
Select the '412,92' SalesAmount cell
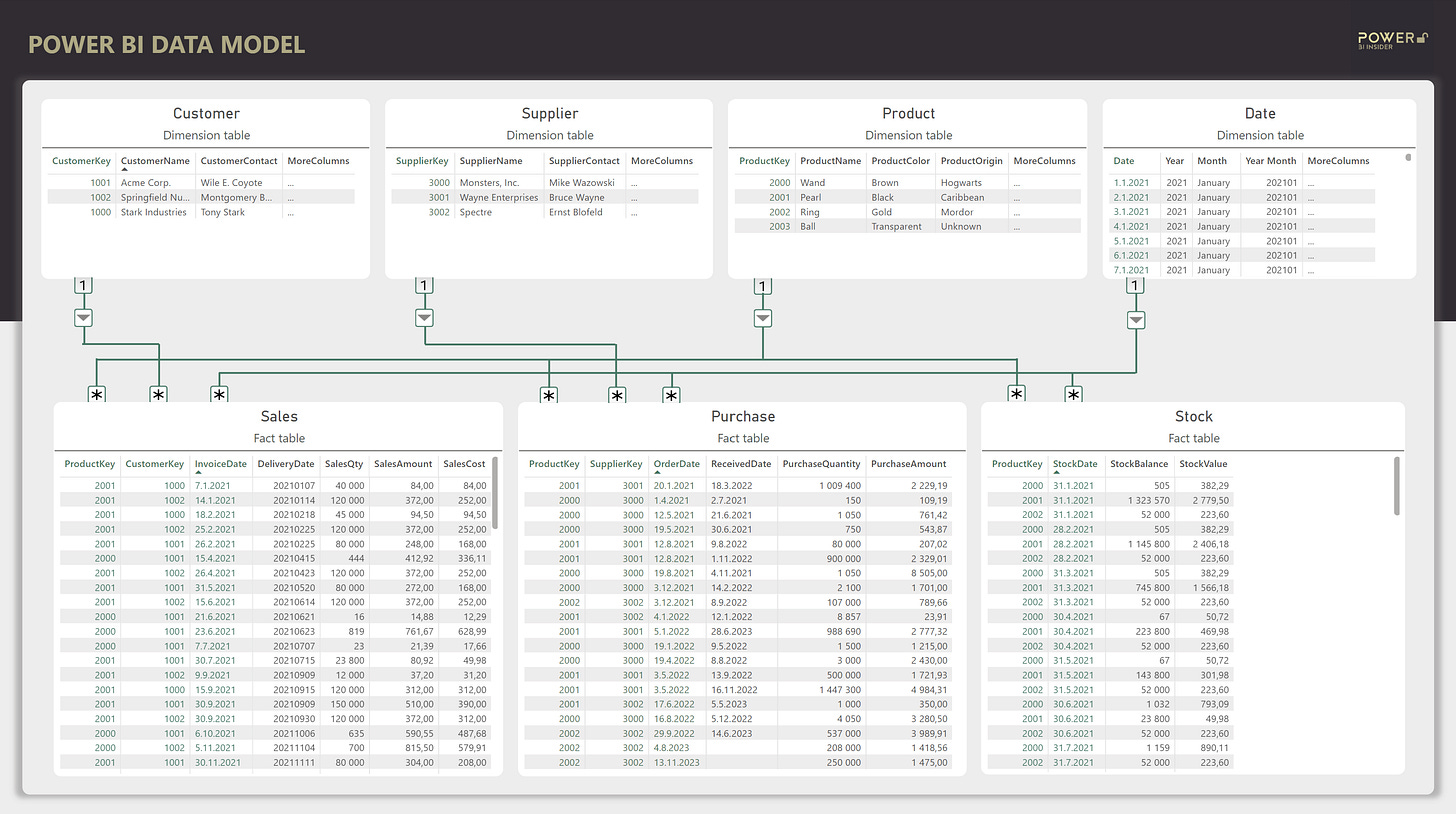pyautogui.click(x=420, y=558)
